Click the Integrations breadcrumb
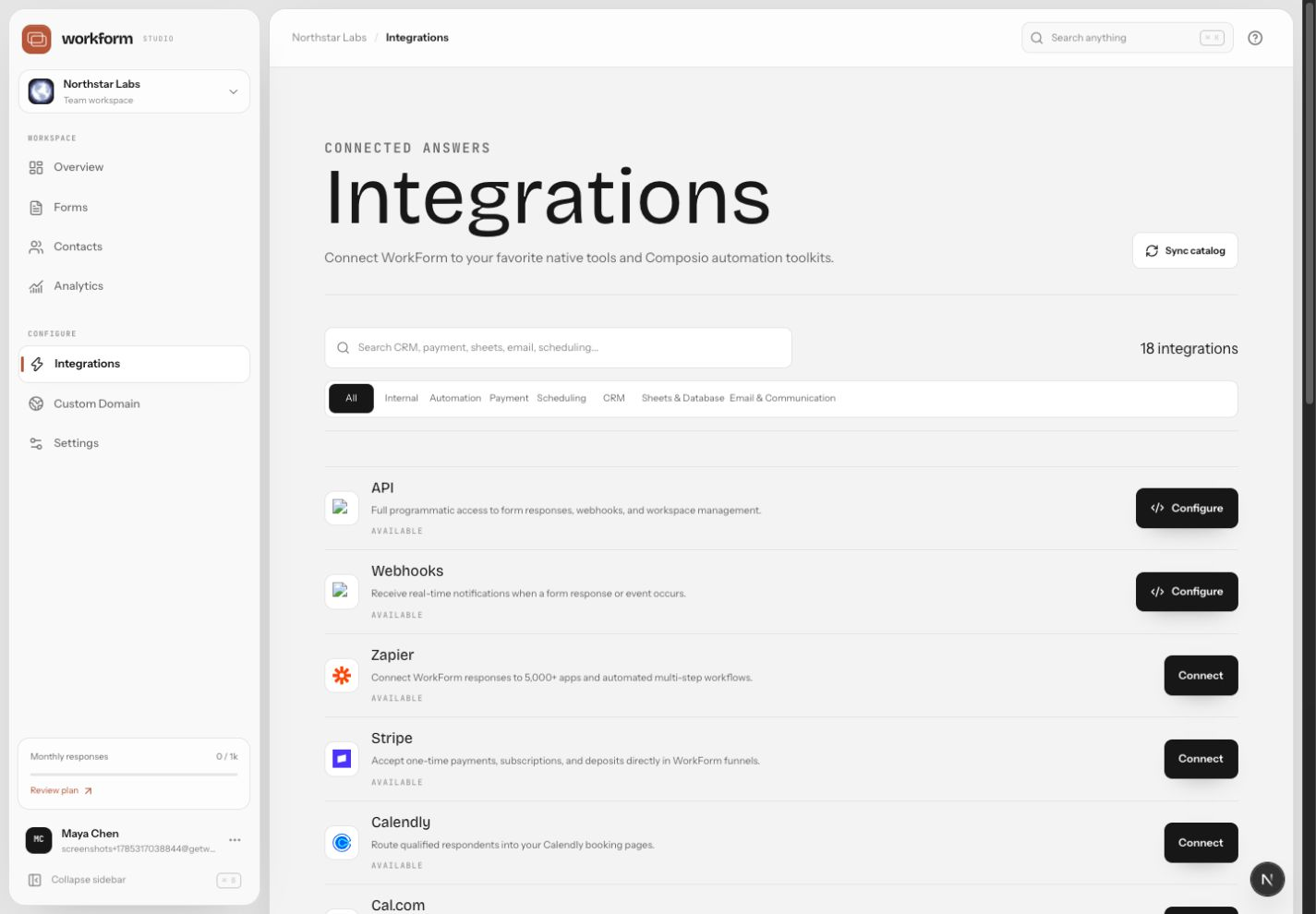Image resolution: width=1316 pixels, height=914 pixels. (x=417, y=38)
